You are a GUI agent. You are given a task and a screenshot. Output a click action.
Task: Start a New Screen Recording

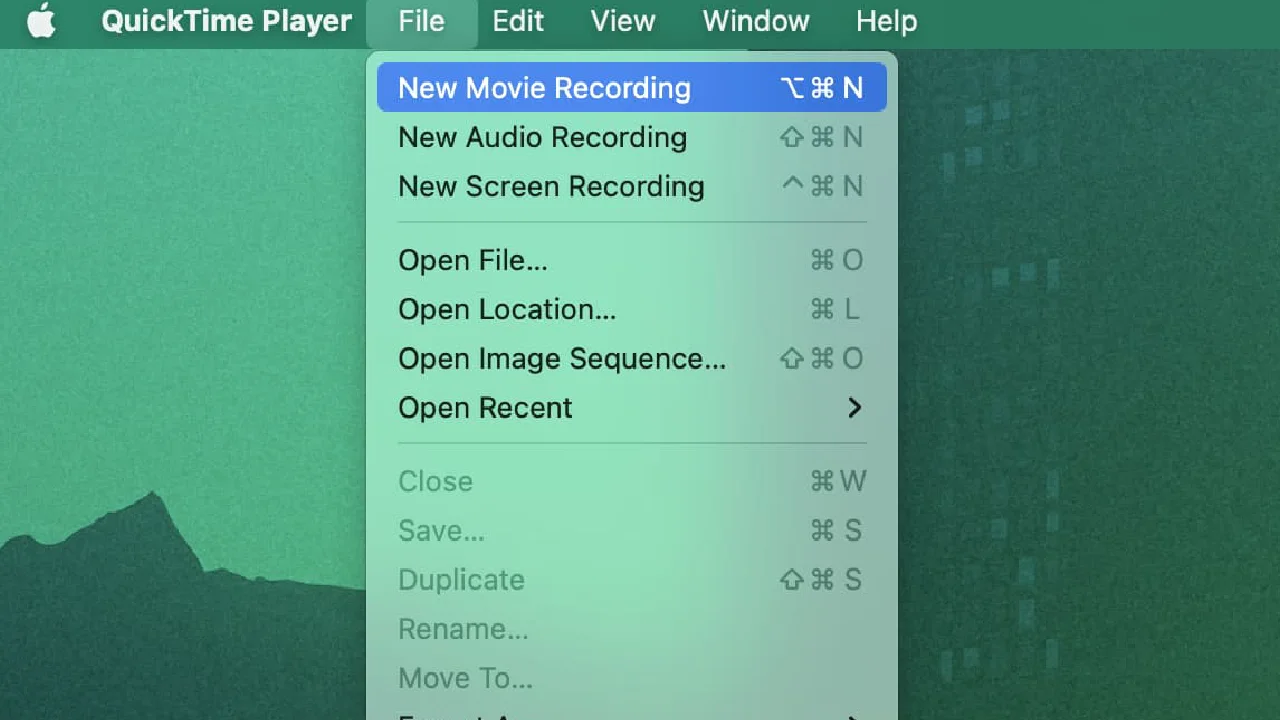pos(632,186)
